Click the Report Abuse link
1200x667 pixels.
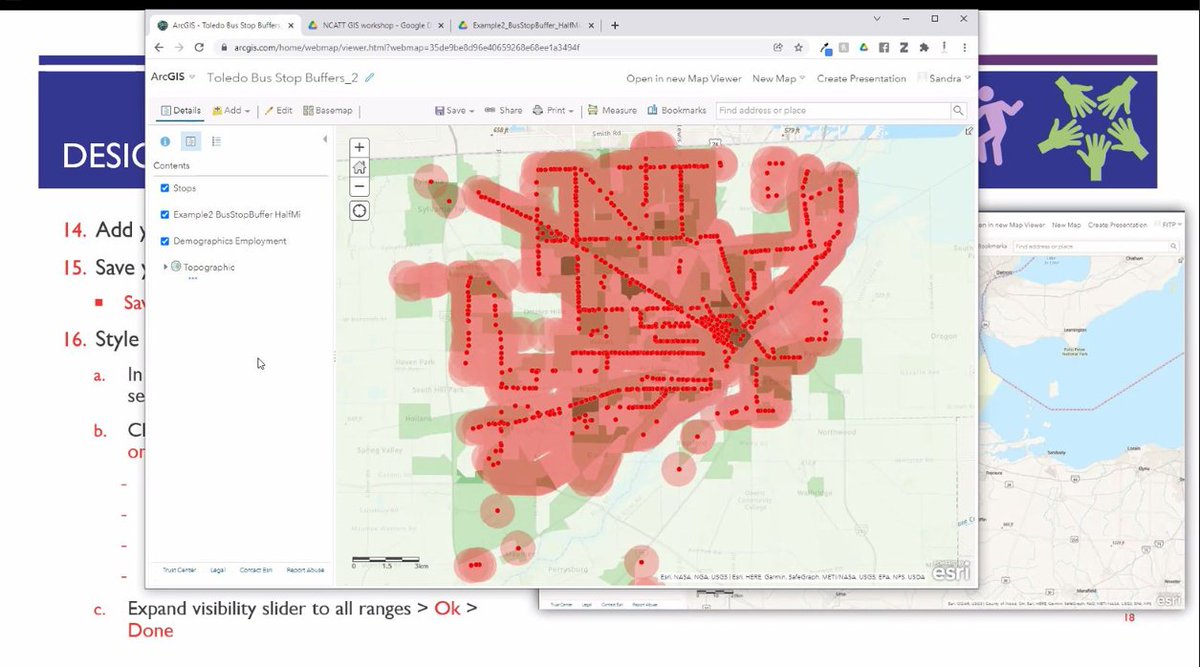point(306,569)
